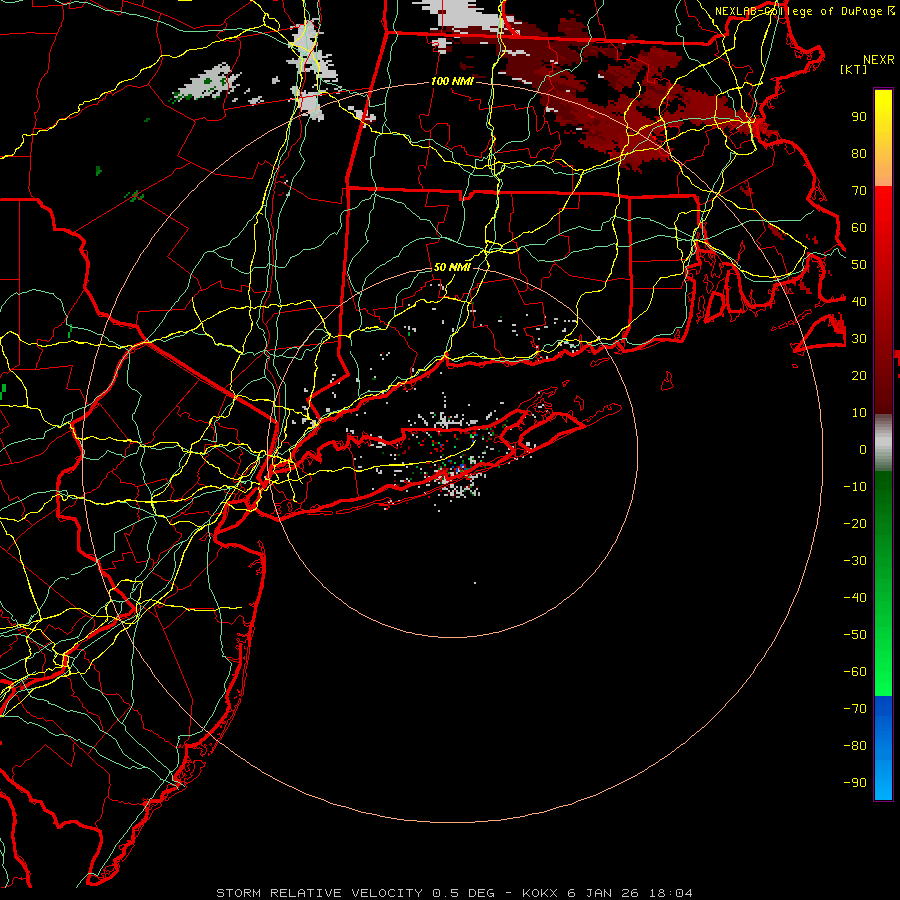Click the positive 20 value on velocity scale
900x900 pixels.
[x=859, y=376]
